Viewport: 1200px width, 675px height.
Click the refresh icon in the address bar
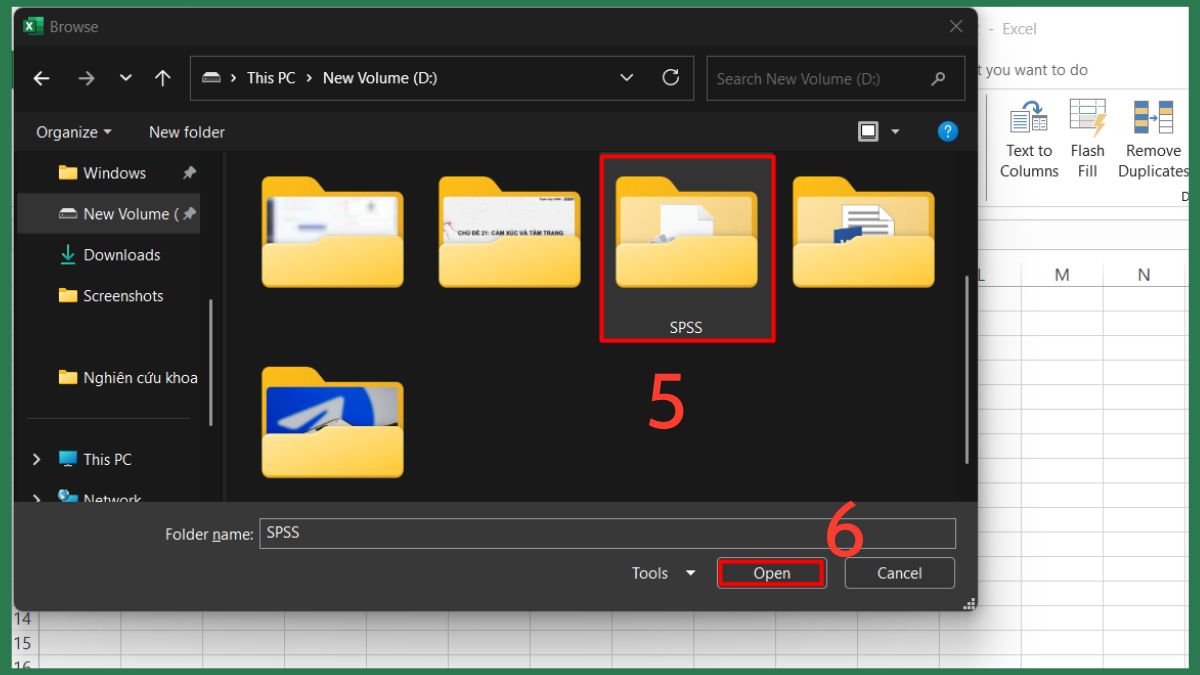click(671, 78)
